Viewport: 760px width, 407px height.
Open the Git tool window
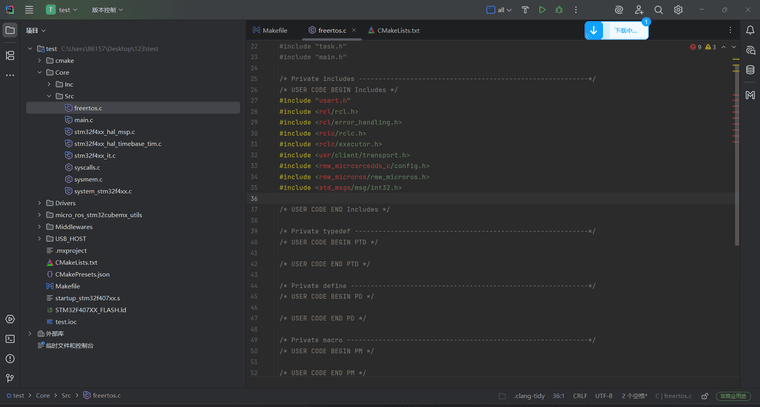click(x=10, y=378)
